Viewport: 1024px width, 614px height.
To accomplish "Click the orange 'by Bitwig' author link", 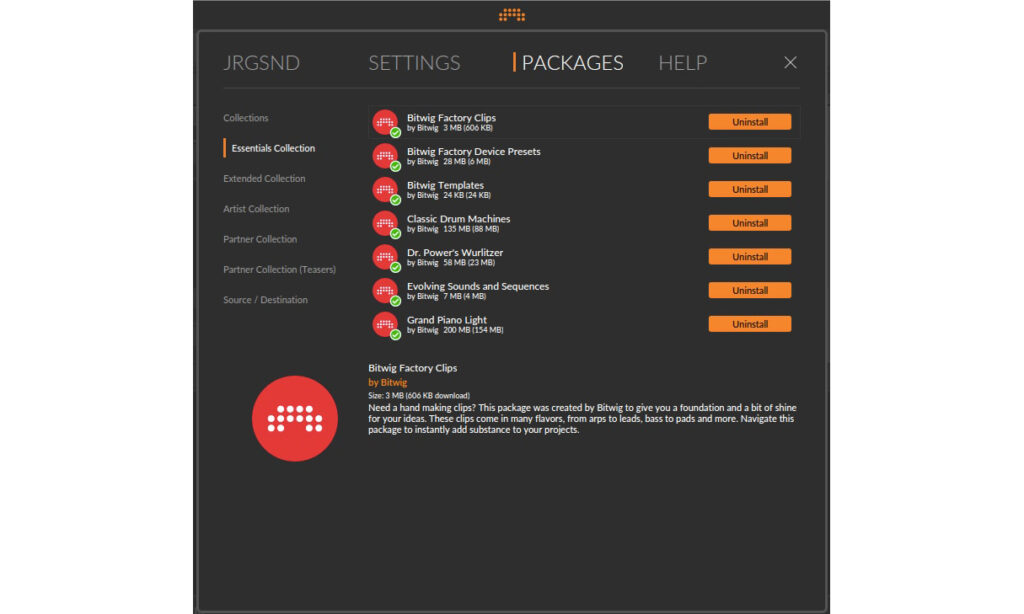I will pyautogui.click(x=387, y=383).
